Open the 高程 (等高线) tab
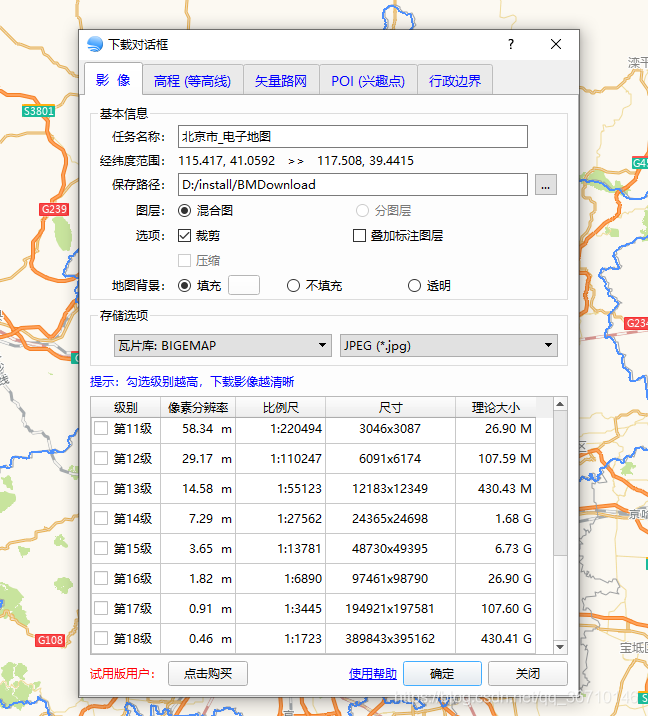The height and width of the screenshot is (716, 648). click(192, 81)
